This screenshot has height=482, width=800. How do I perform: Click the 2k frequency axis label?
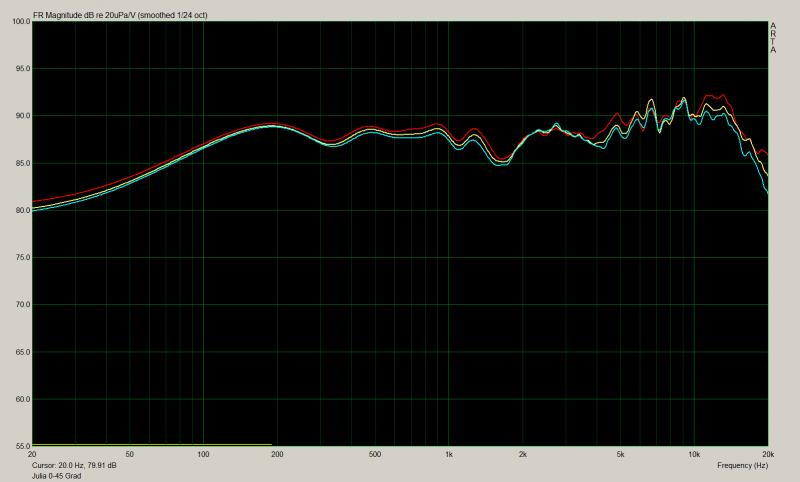(522, 454)
